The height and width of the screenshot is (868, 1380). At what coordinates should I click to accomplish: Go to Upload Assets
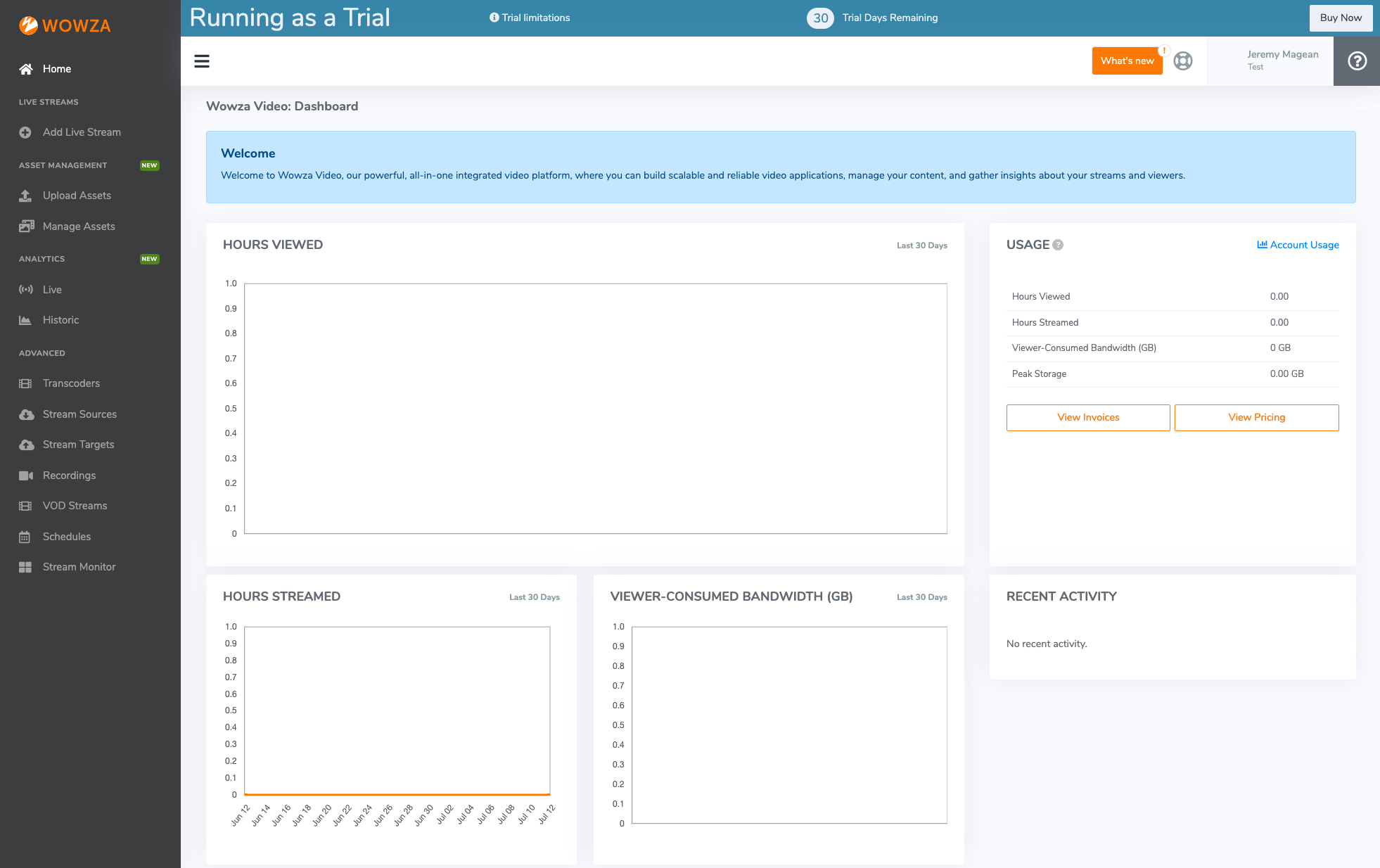77,196
